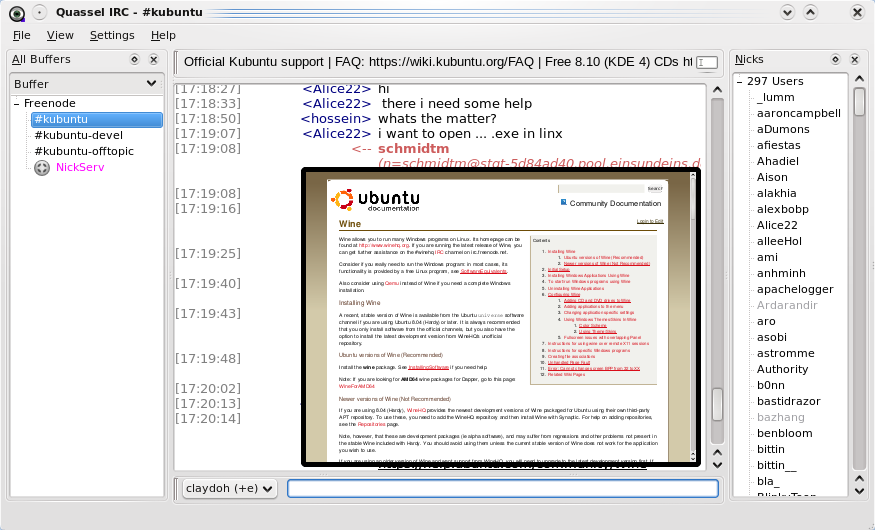The width and height of the screenshot is (875, 530).
Task: Open the File menu
Action: (22, 35)
